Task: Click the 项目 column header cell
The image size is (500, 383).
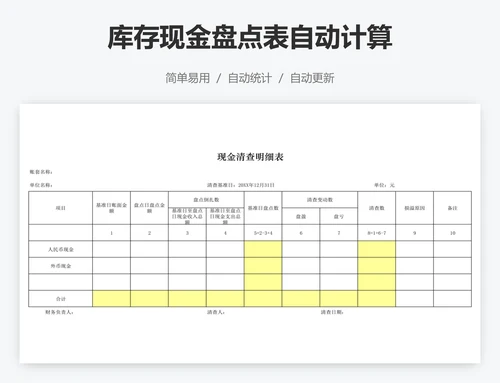Action: click(61, 208)
